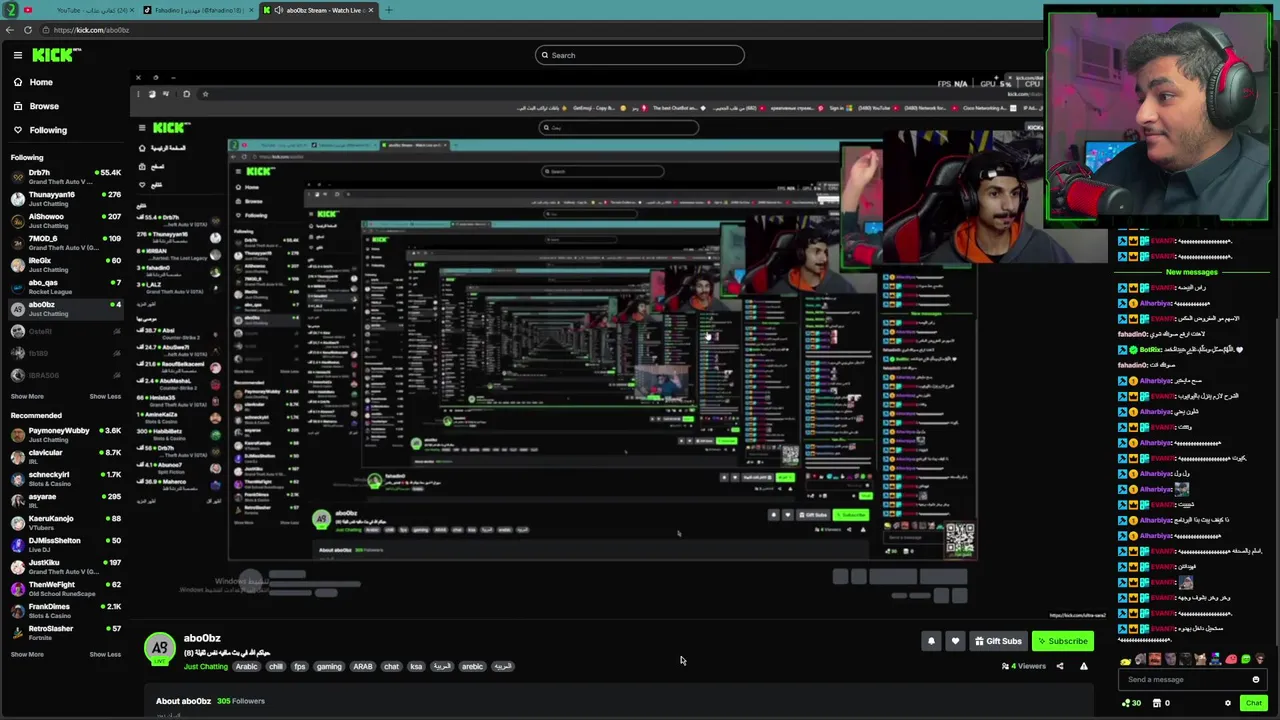Follow abo0bz with heart button
The height and width of the screenshot is (720, 1280).
pyautogui.click(x=955, y=641)
